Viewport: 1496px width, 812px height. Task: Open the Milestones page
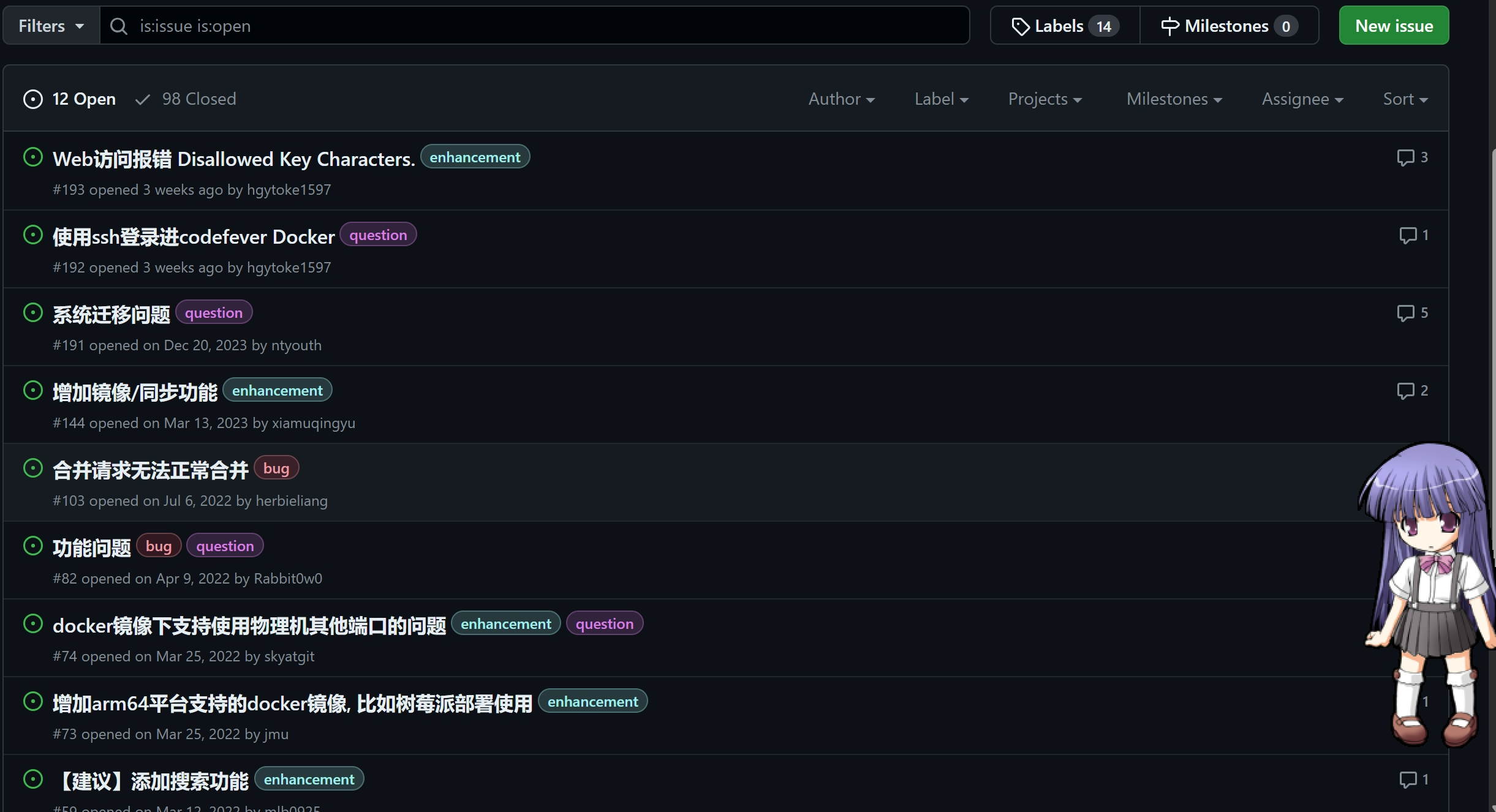pos(1229,26)
